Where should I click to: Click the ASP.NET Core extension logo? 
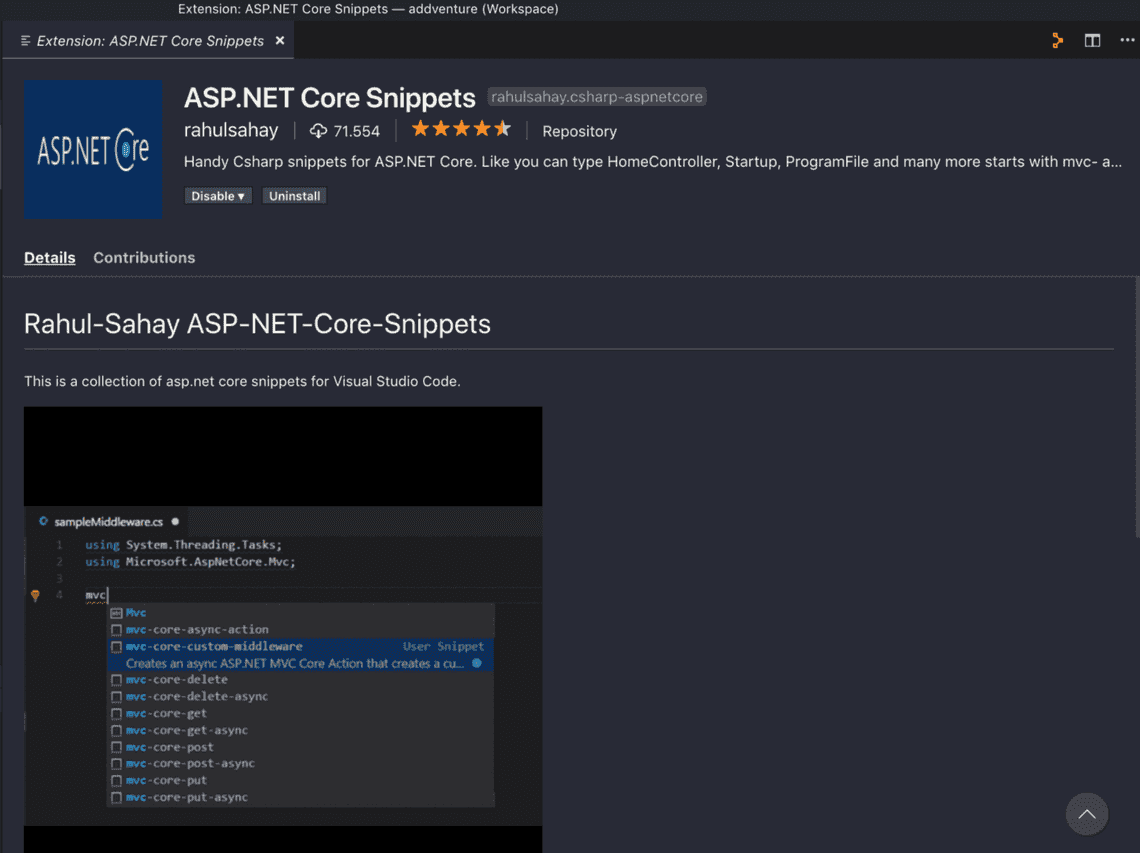pos(93,149)
